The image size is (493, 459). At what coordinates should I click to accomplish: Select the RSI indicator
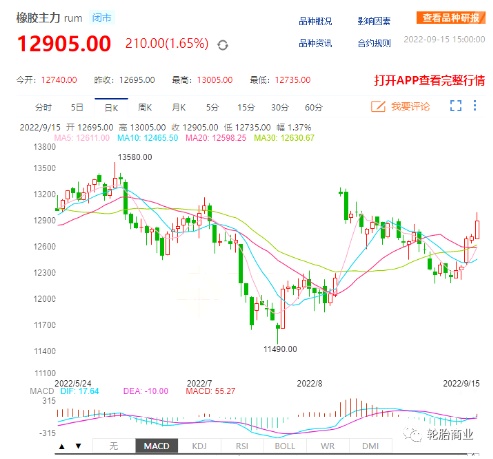pos(242,446)
